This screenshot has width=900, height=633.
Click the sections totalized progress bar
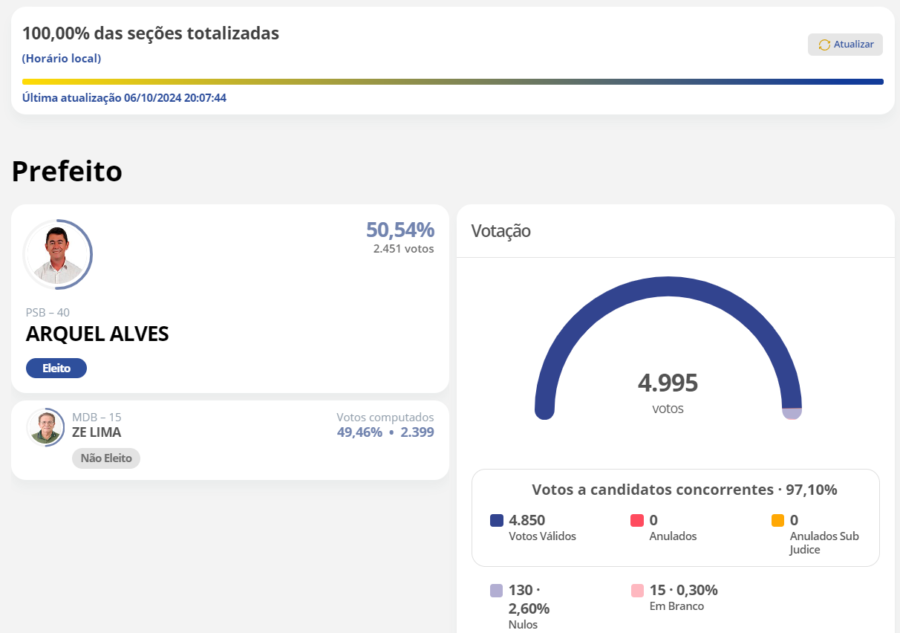452,82
